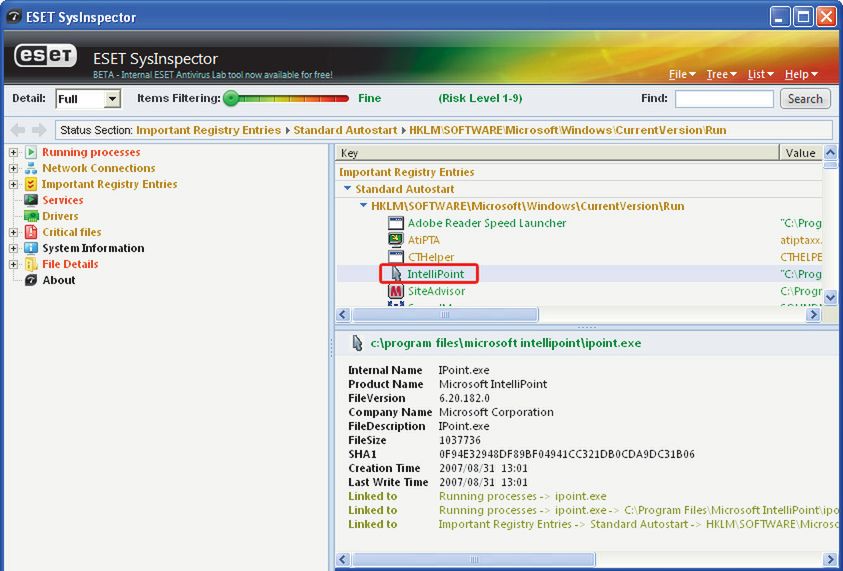Screen dimensions: 843x571
Task: Collapse the Standard Autostart group
Action: click(347, 189)
